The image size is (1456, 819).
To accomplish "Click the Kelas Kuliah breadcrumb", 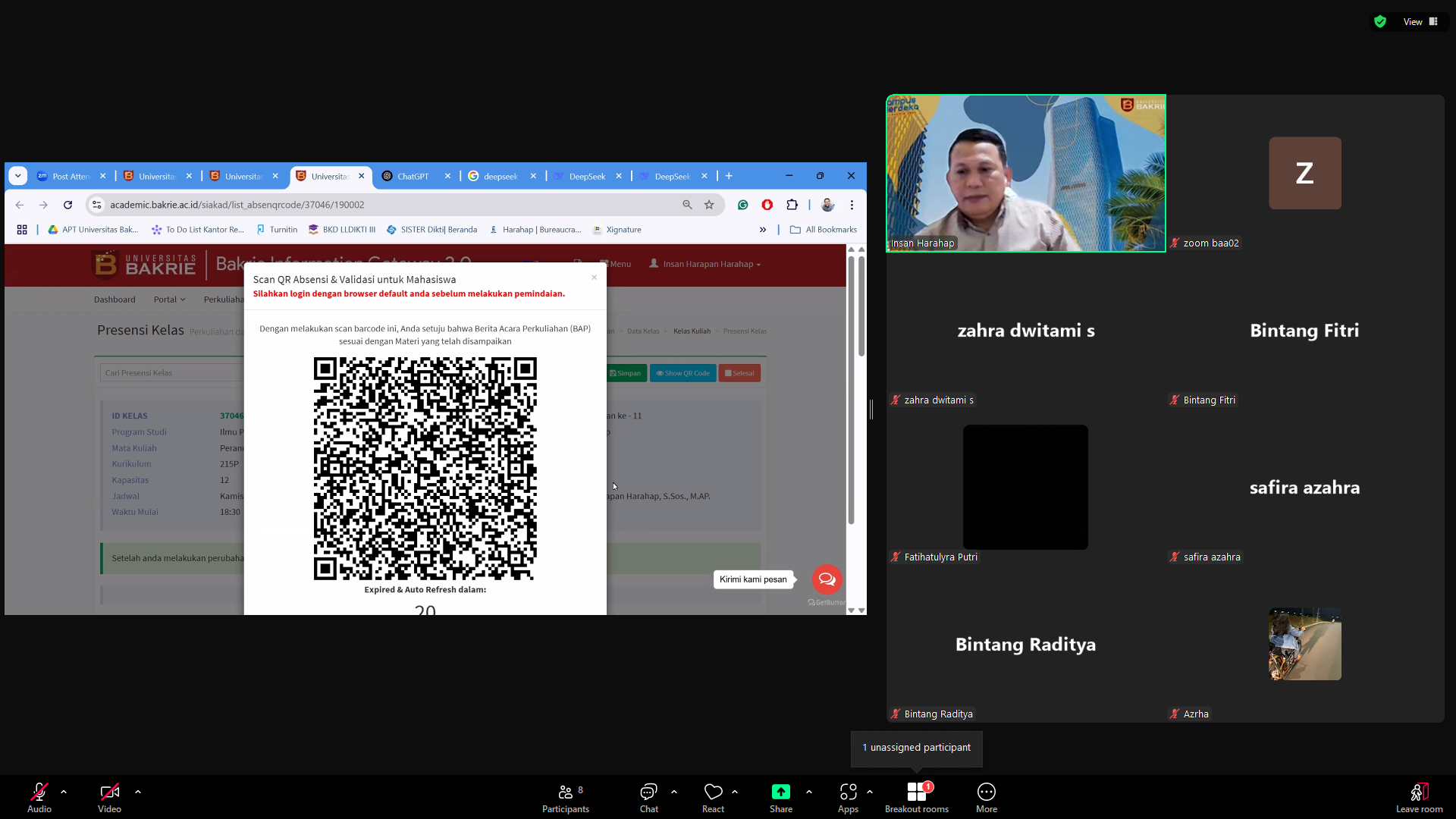I will click(x=692, y=331).
